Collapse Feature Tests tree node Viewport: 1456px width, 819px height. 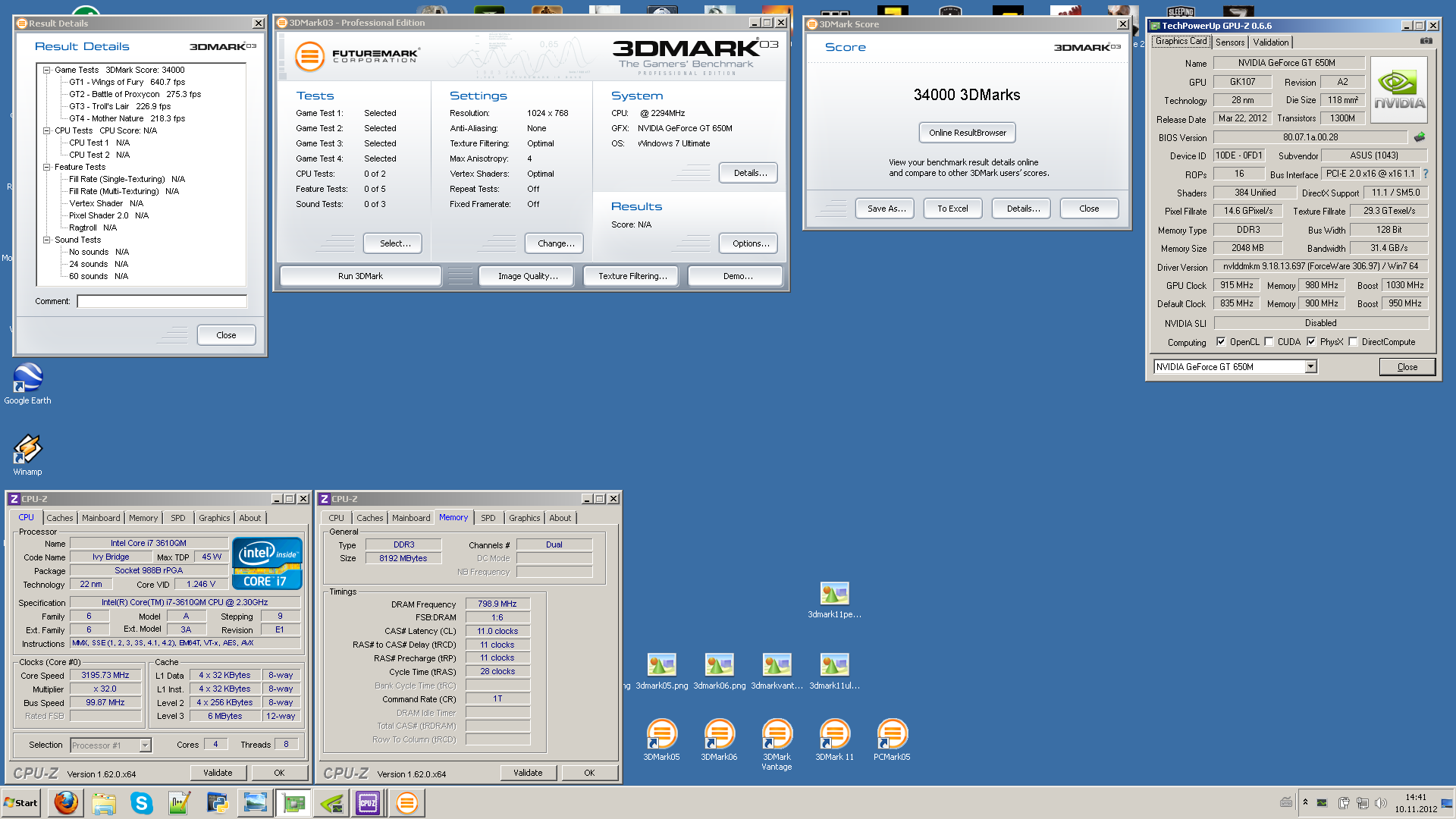[x=46, y=167]
